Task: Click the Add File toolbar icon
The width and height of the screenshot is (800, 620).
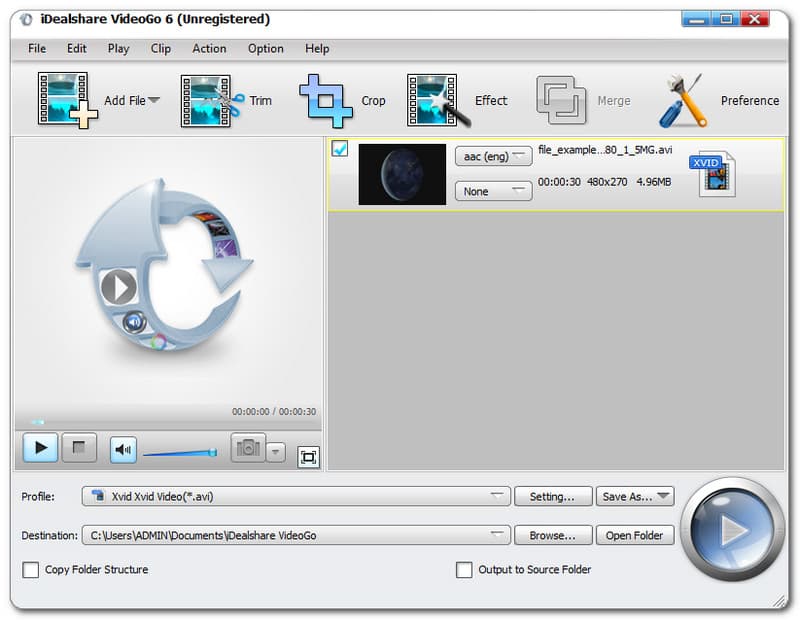Action: tap(68, 100)
